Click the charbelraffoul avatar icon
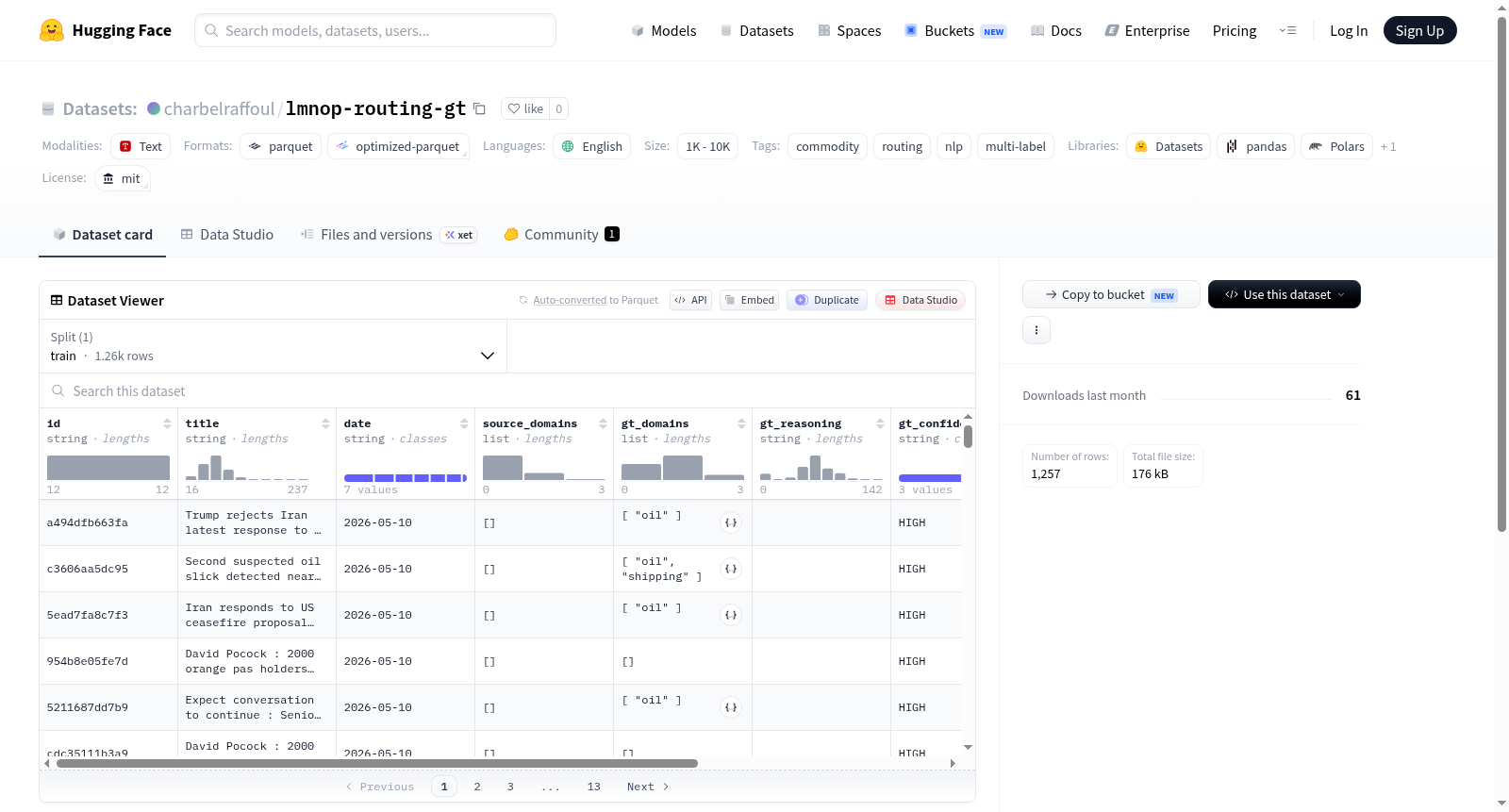 point(154,108)
